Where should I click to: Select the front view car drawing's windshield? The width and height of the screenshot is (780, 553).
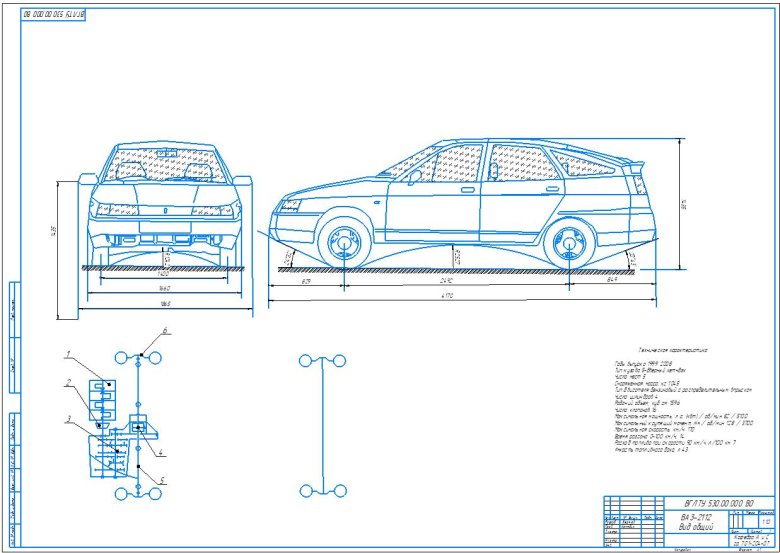(x=166, y=163)
